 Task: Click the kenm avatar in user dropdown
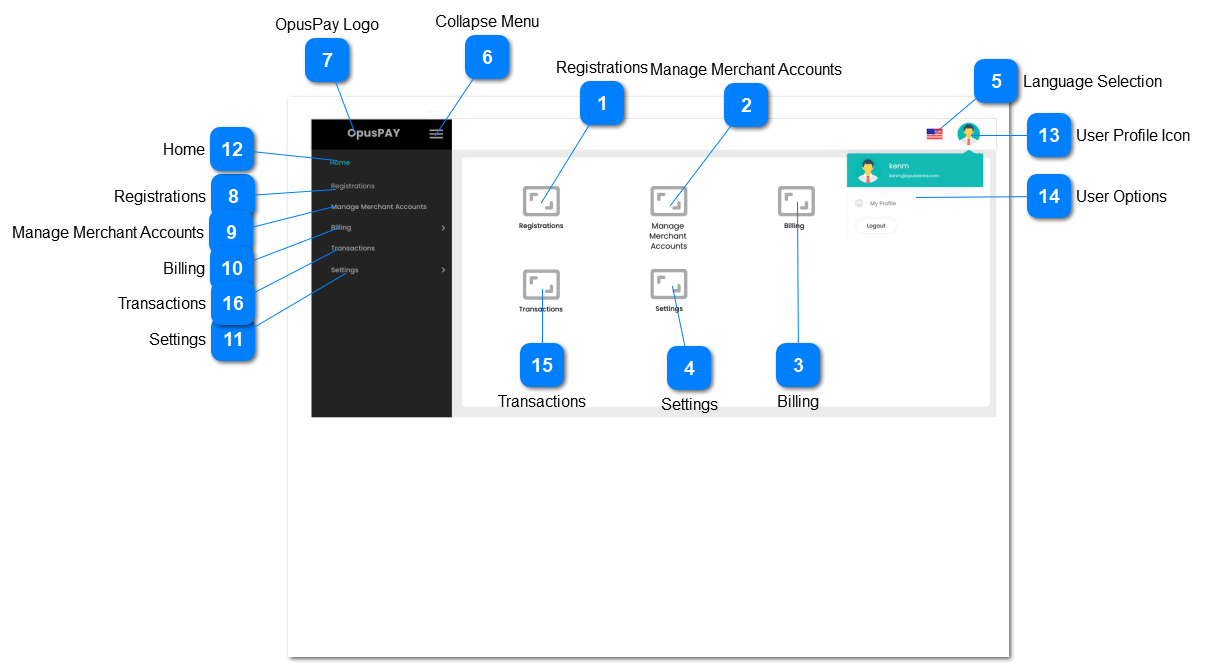tap(868, 171)
